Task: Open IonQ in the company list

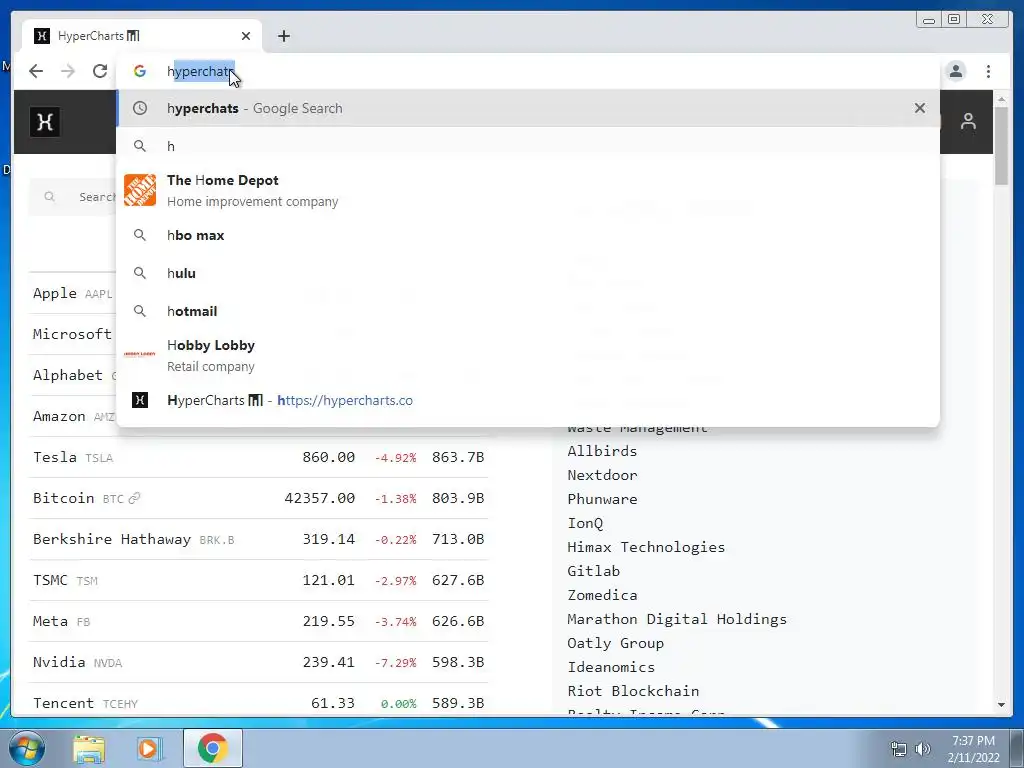Action: (x=585, y=524)
